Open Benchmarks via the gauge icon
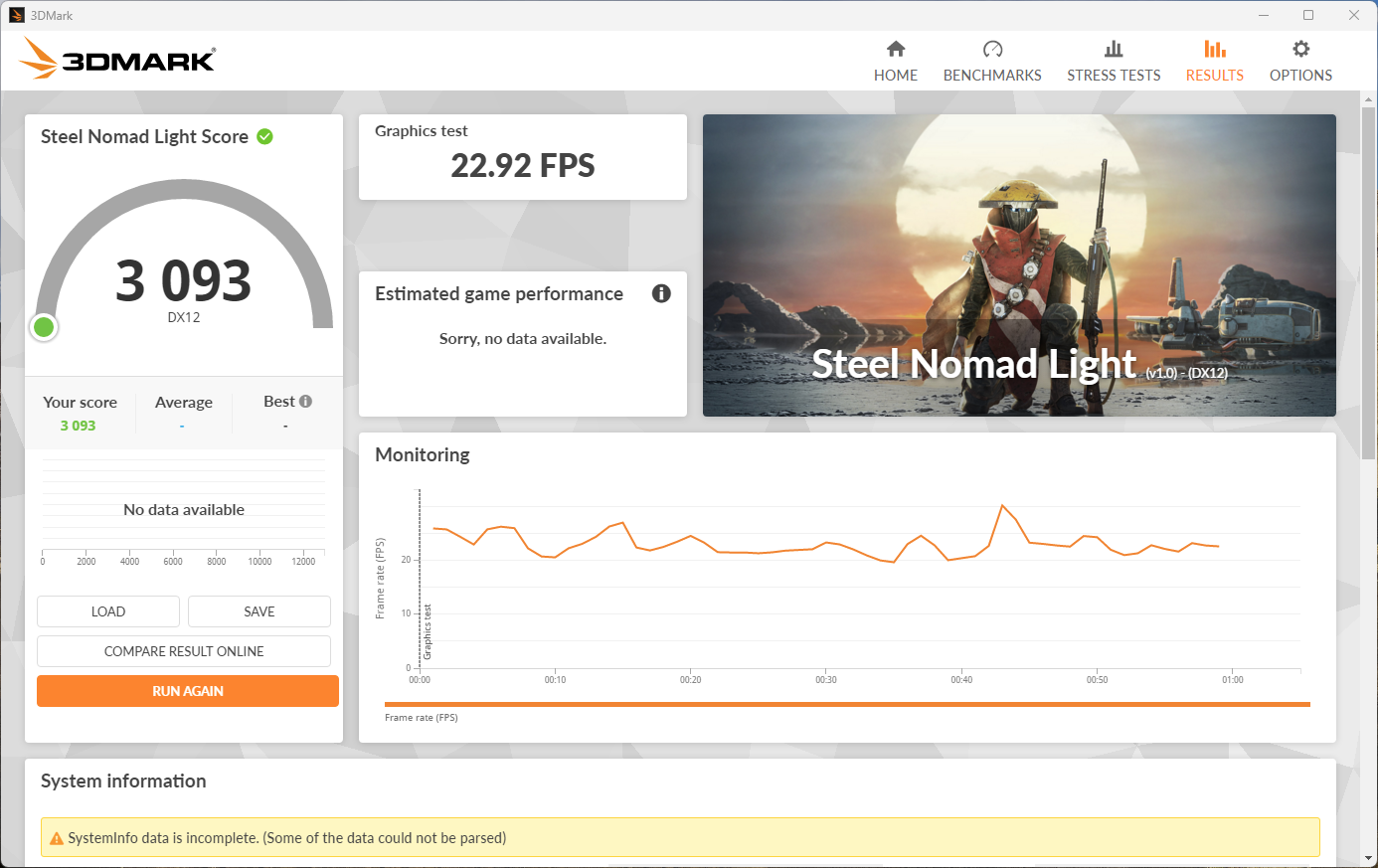Image resolution: width=1378 pixels, height=868 pixels. 992,49
